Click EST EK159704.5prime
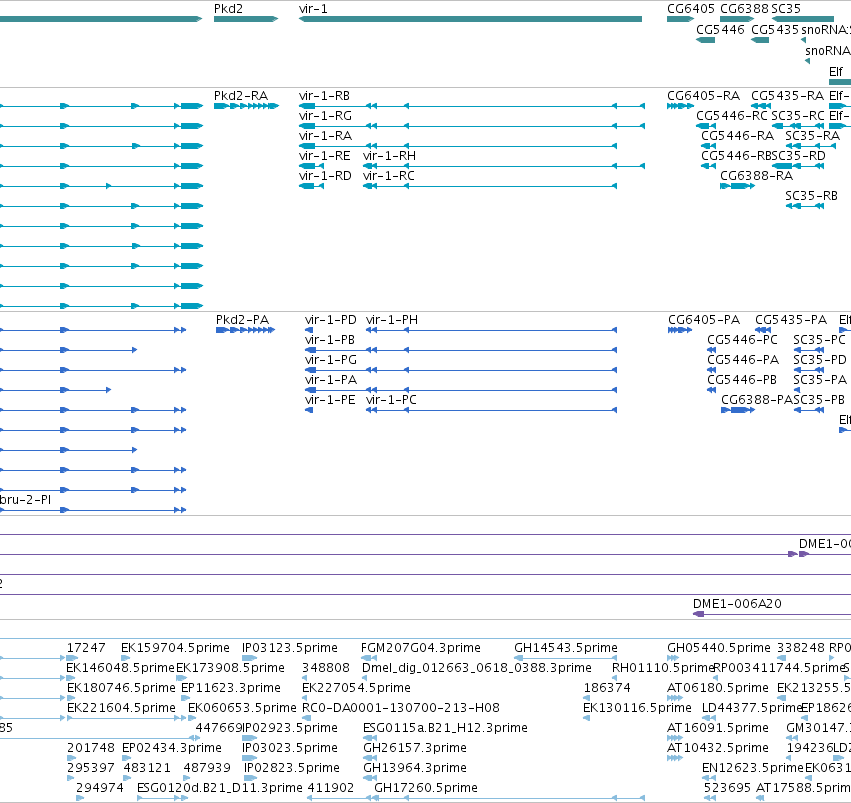The image size is (851, 803). point(175,648)
